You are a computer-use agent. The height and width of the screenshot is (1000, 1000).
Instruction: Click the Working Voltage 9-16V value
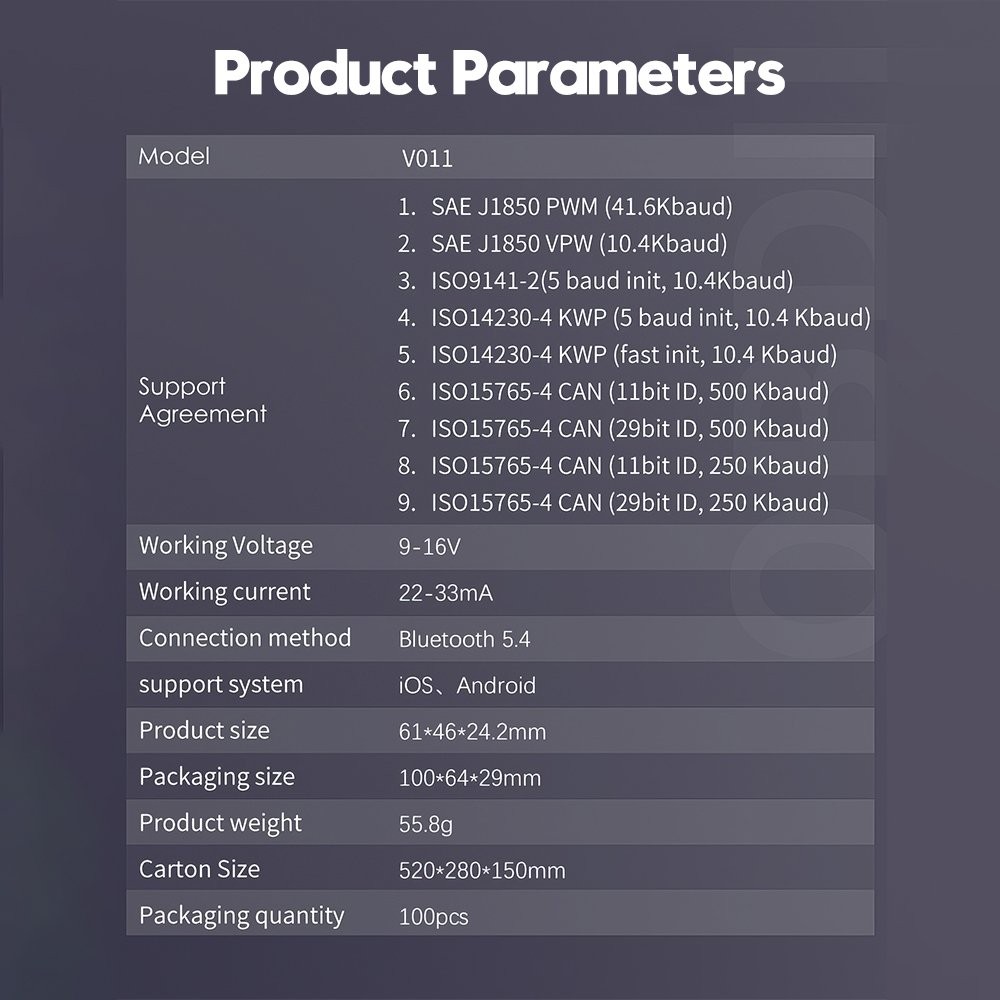tap(429, 547)
